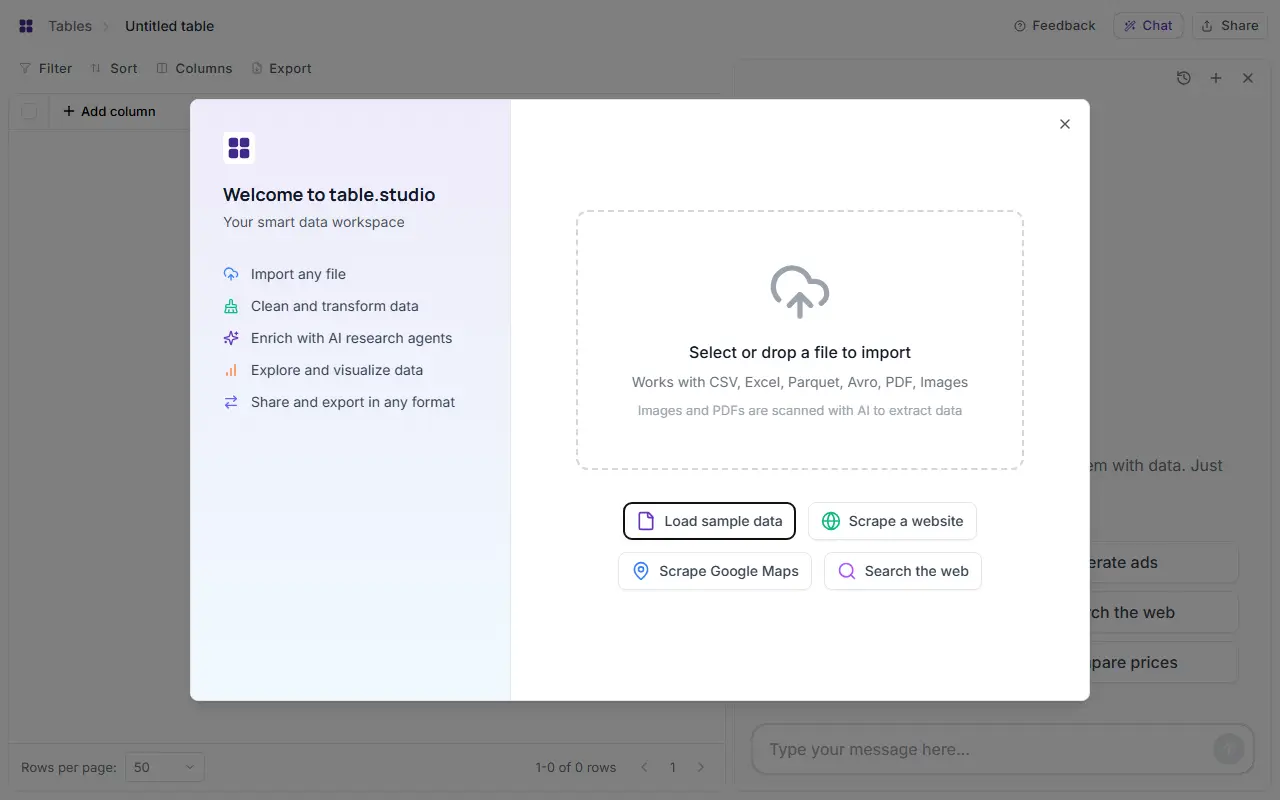The width and height of the screenshot is (1280, 800).
Task: Click the broom clean data icon
Action: pos(231,306)
